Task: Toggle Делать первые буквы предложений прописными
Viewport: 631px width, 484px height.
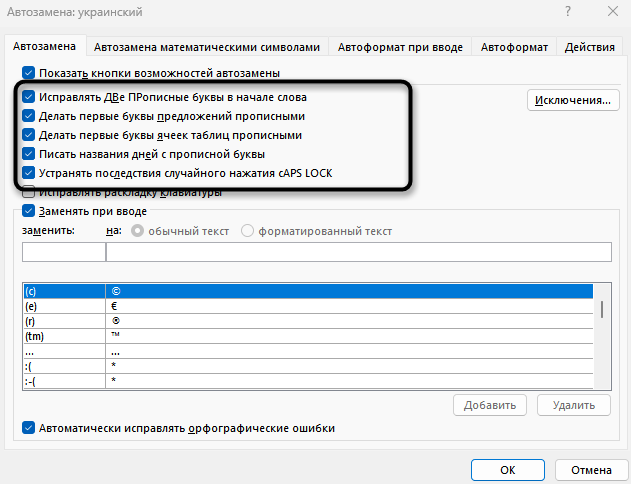Action: click(x=29, y=116)
